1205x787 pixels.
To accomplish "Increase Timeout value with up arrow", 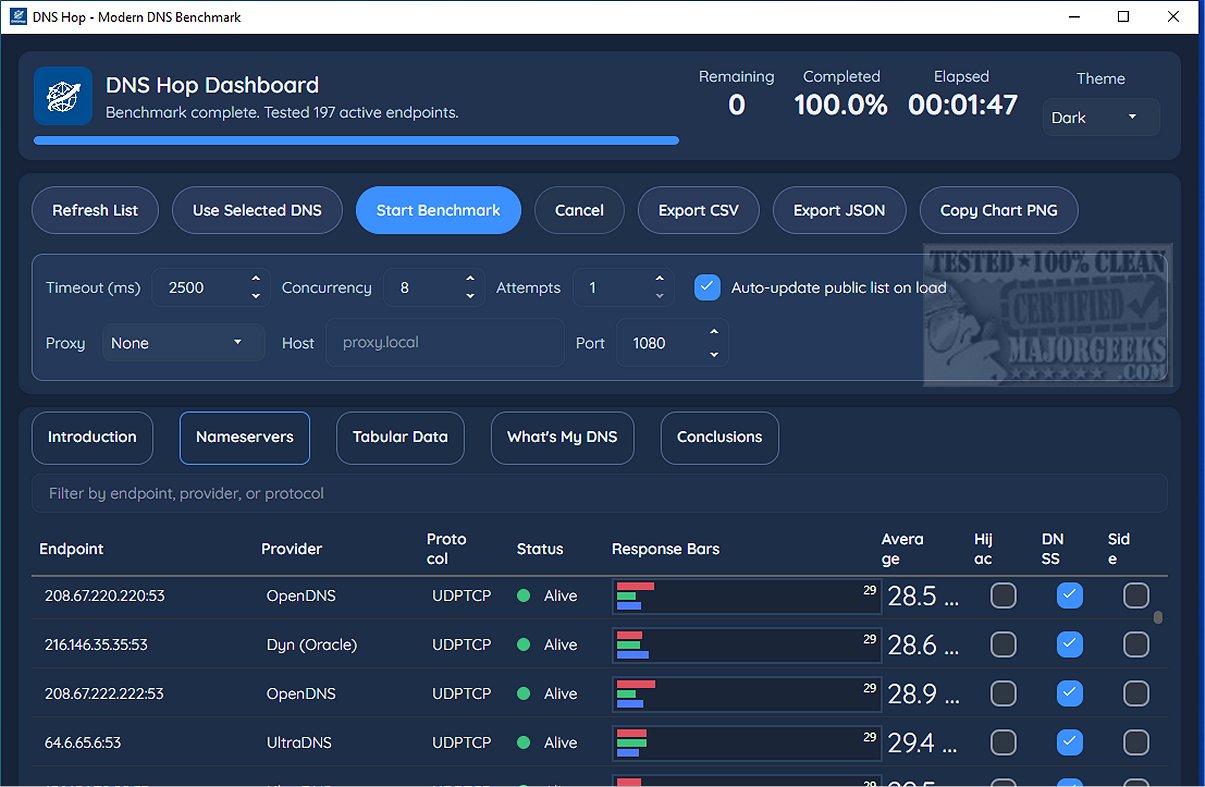I will pyautogui.click(x=256, y=280).
